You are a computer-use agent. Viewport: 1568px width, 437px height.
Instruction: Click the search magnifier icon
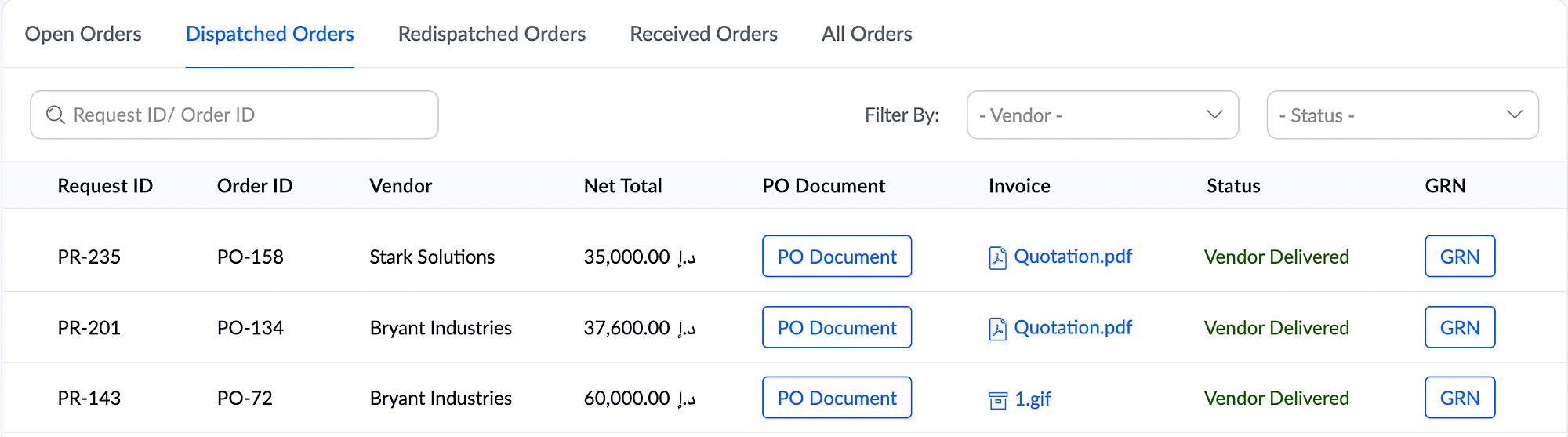click(x=55, y=115)
